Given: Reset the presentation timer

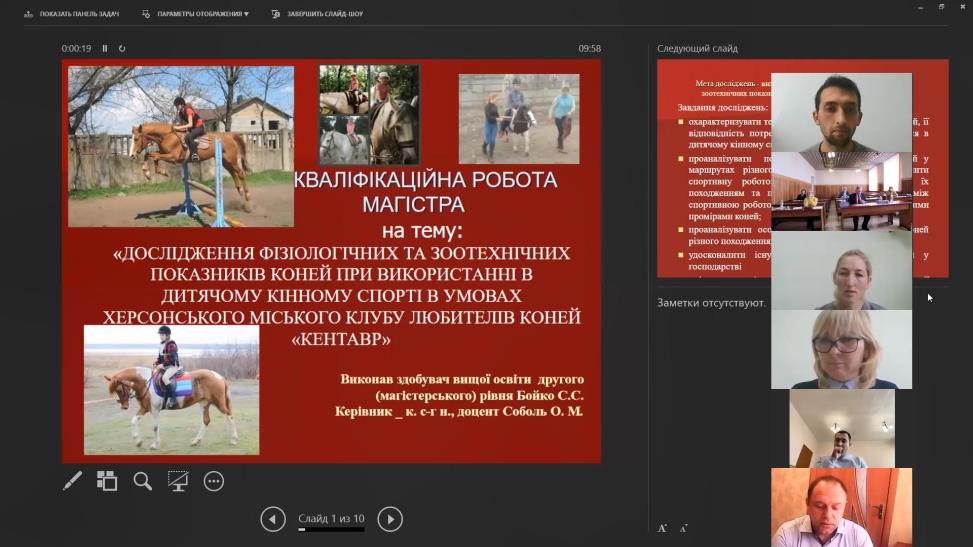Looking at the screenshot, I should click(x=122, y=48).
